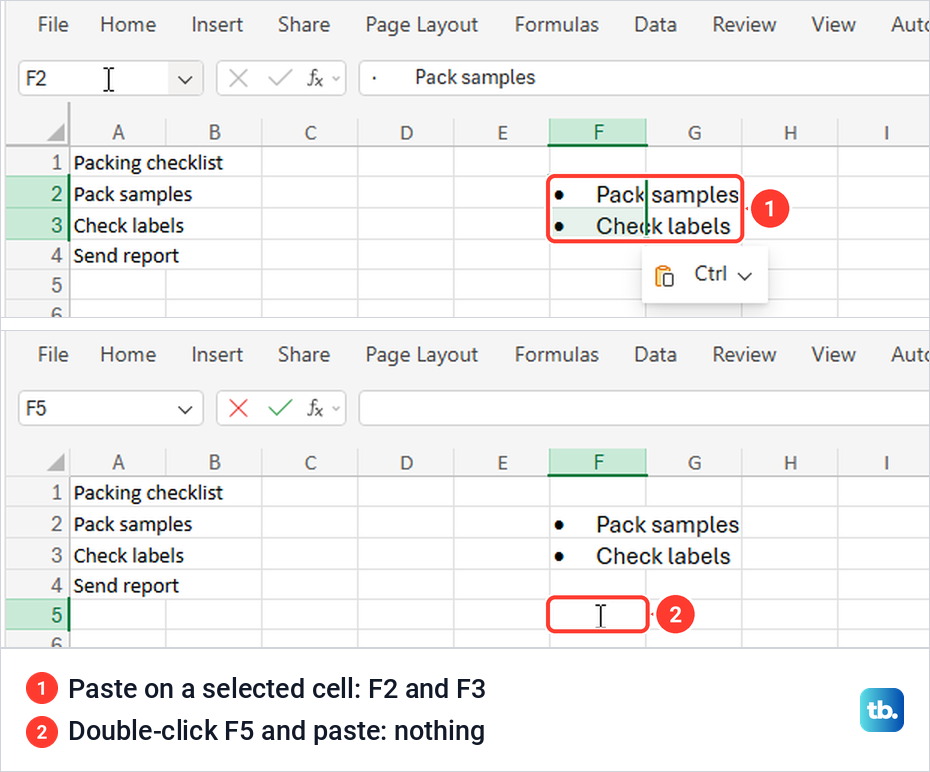Viewport: 930px width, 772px height.
Task: Click the small fx dropdown arrow in bottom formula bar
Action: [x=336, y=409]
